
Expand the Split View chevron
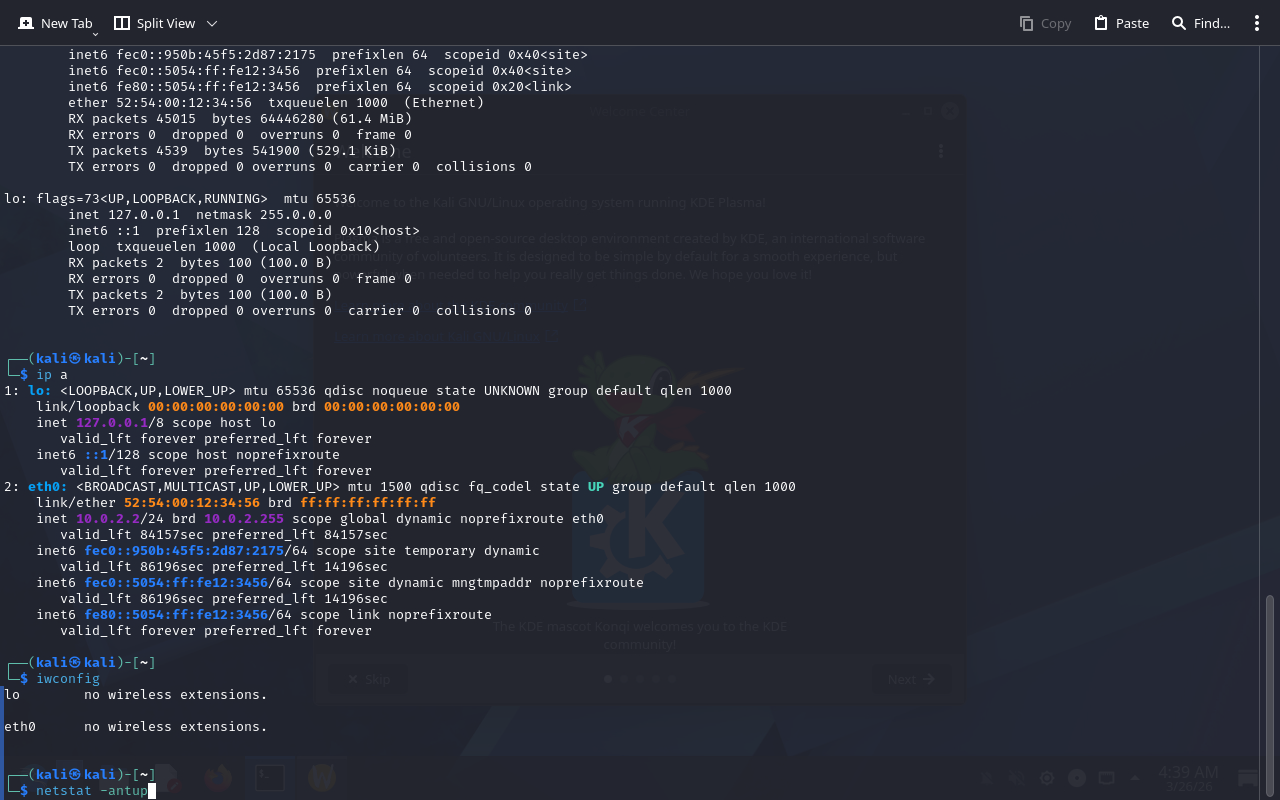pyautogui.click(x=211, y=23)
